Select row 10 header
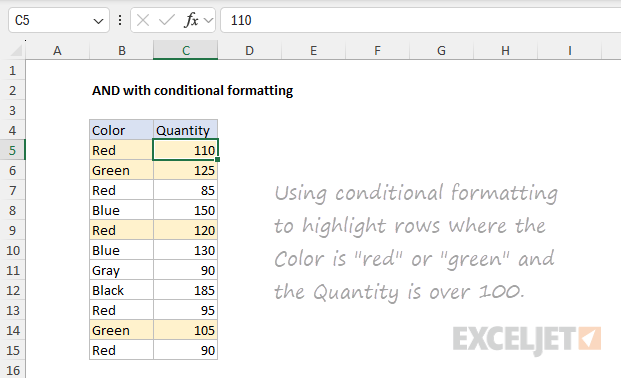 [13, 250]
